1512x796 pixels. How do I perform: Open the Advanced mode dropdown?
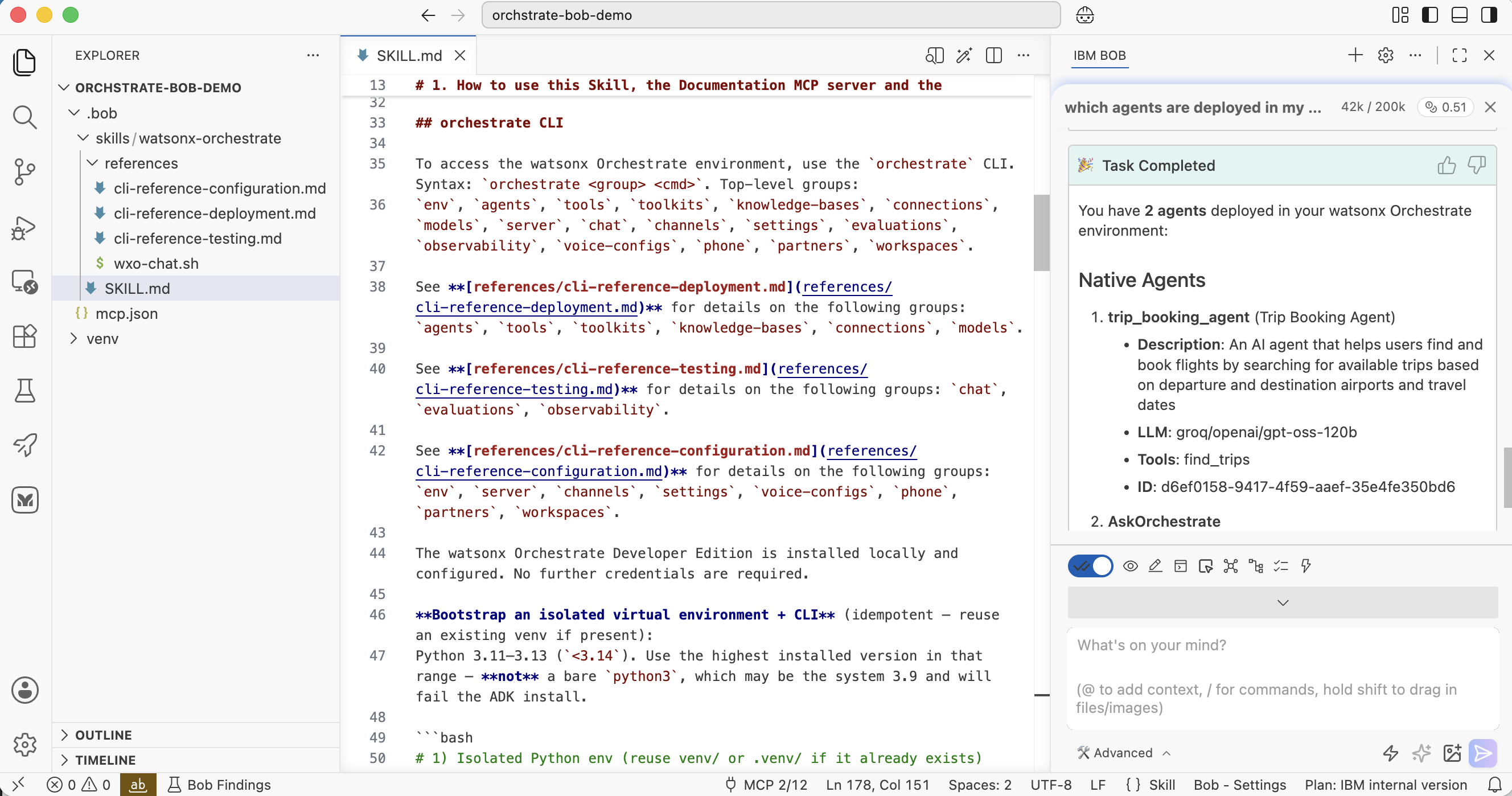(1124, 753)
